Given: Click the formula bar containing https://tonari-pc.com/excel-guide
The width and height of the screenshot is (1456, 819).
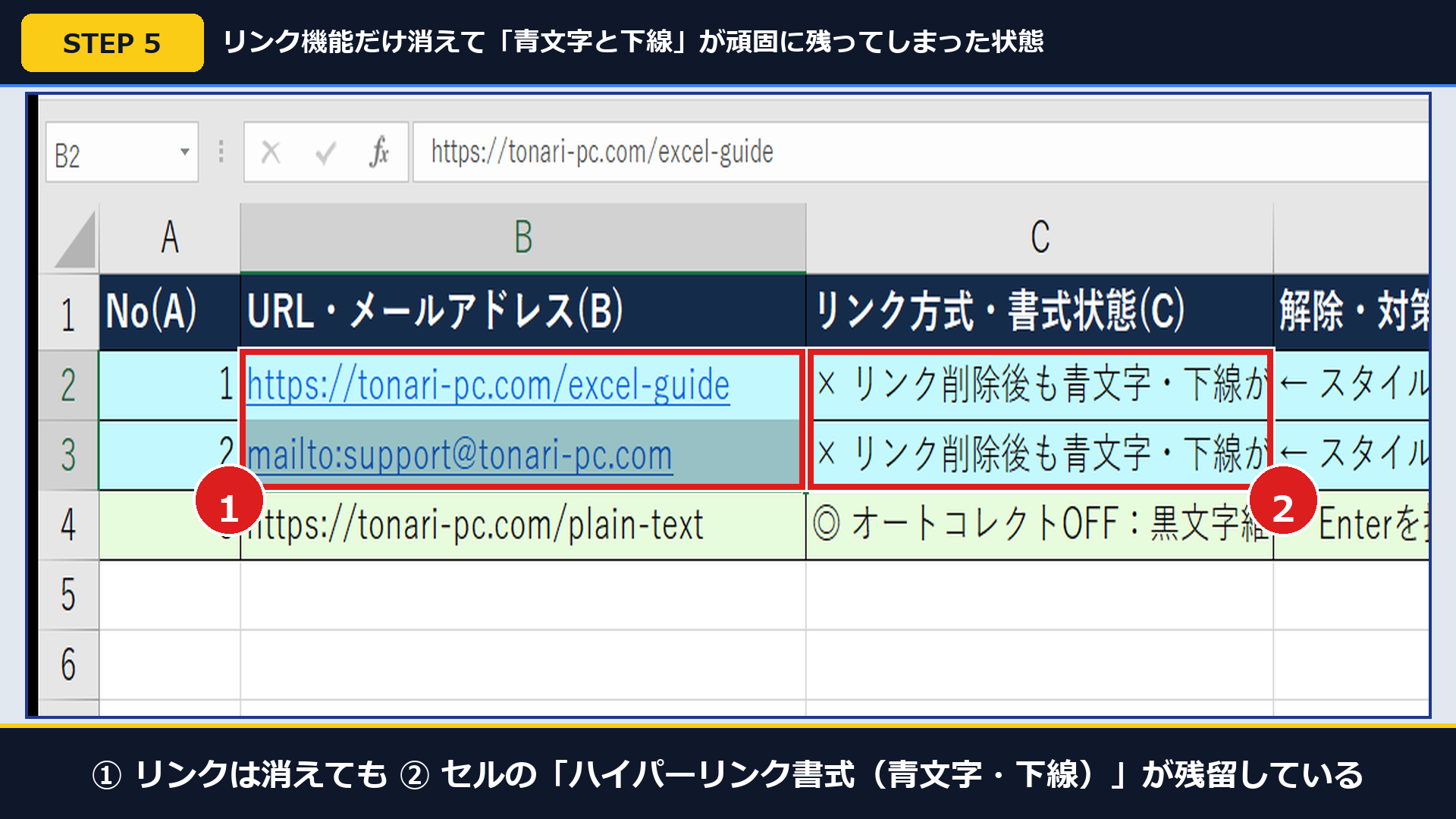Looking at the screenshot, I should tap(921, 152).
